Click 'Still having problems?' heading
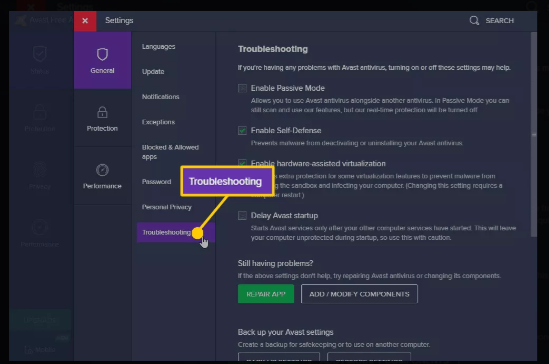 pos(275,263)
